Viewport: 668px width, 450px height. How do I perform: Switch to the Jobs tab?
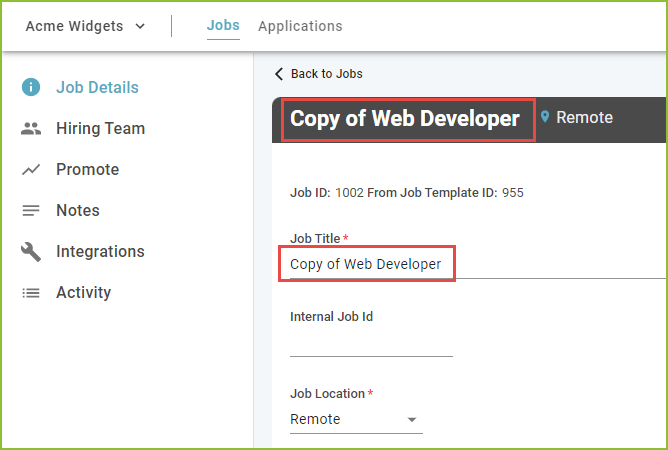[223, 26]
